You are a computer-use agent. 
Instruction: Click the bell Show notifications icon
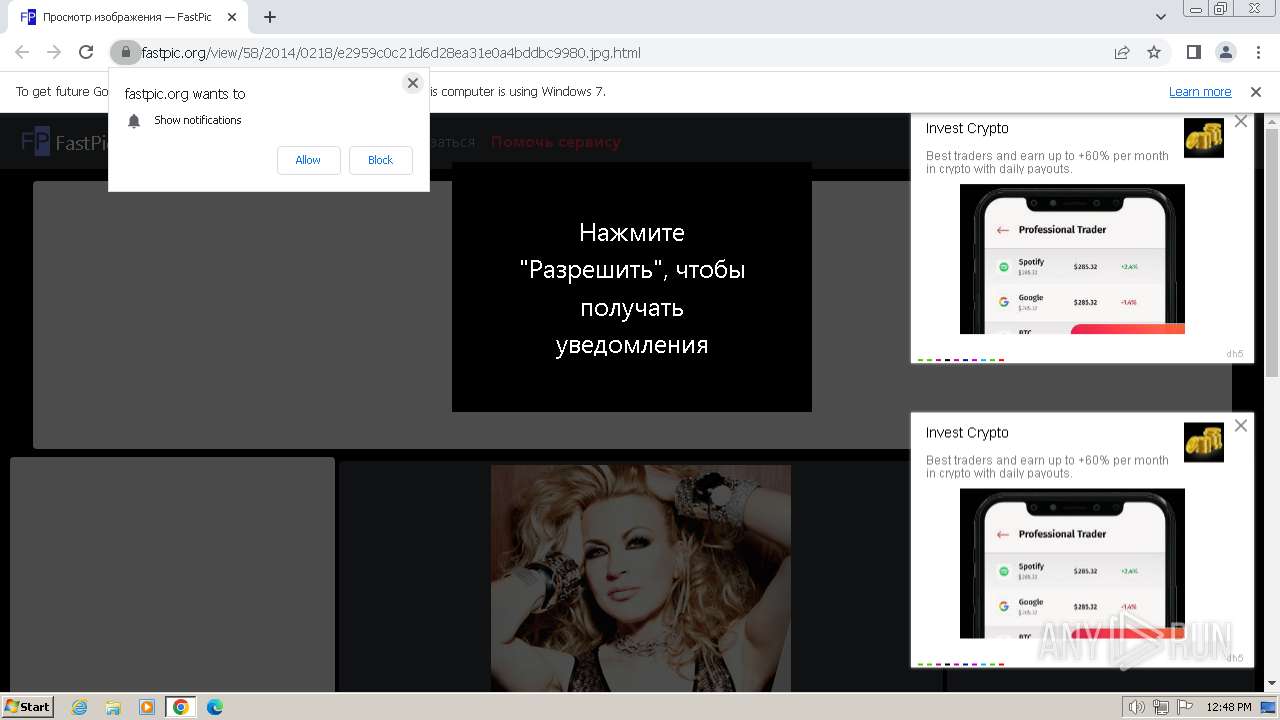(x=134, y=121)
